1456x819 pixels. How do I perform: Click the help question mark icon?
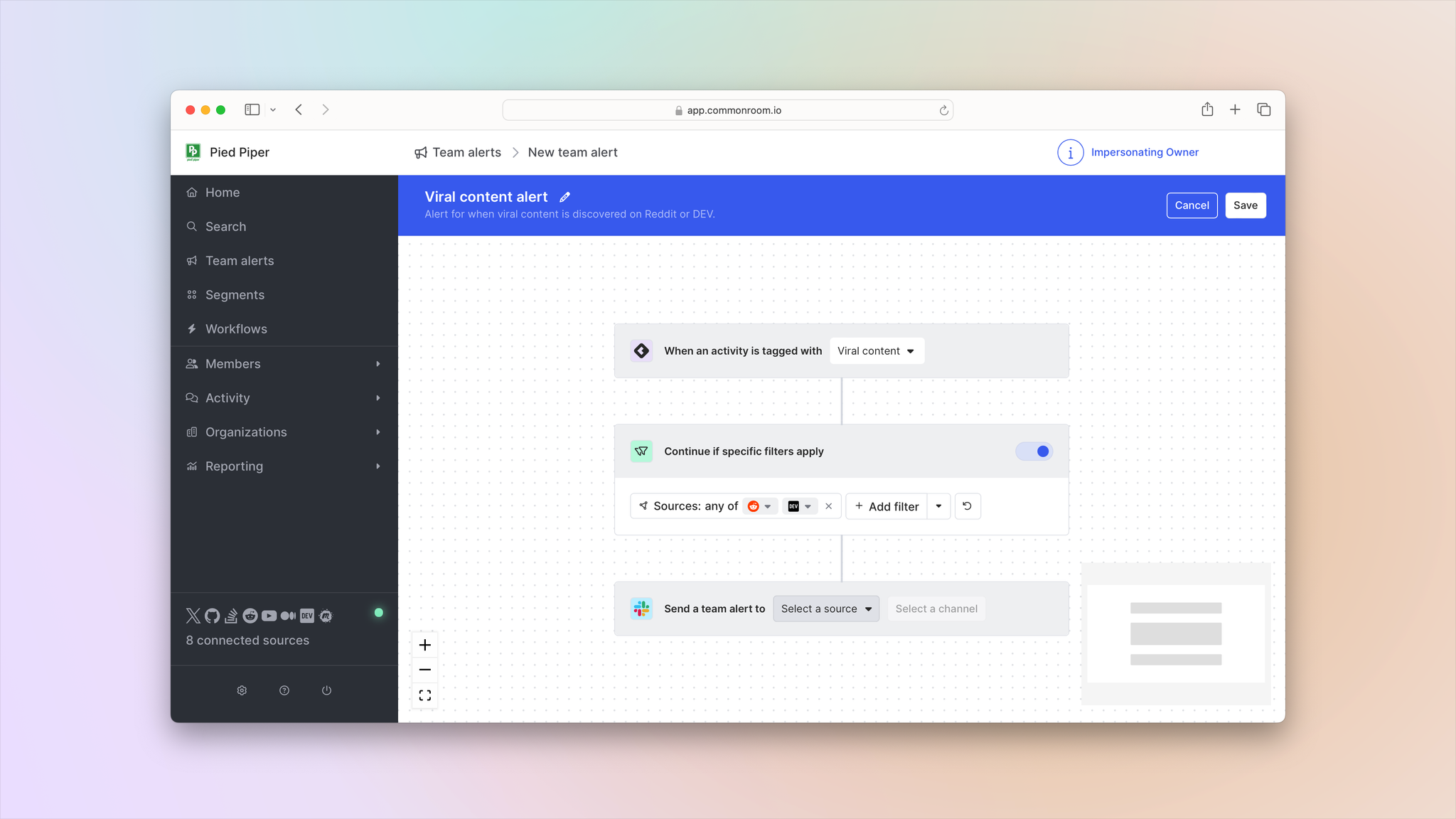pos(284,690)
